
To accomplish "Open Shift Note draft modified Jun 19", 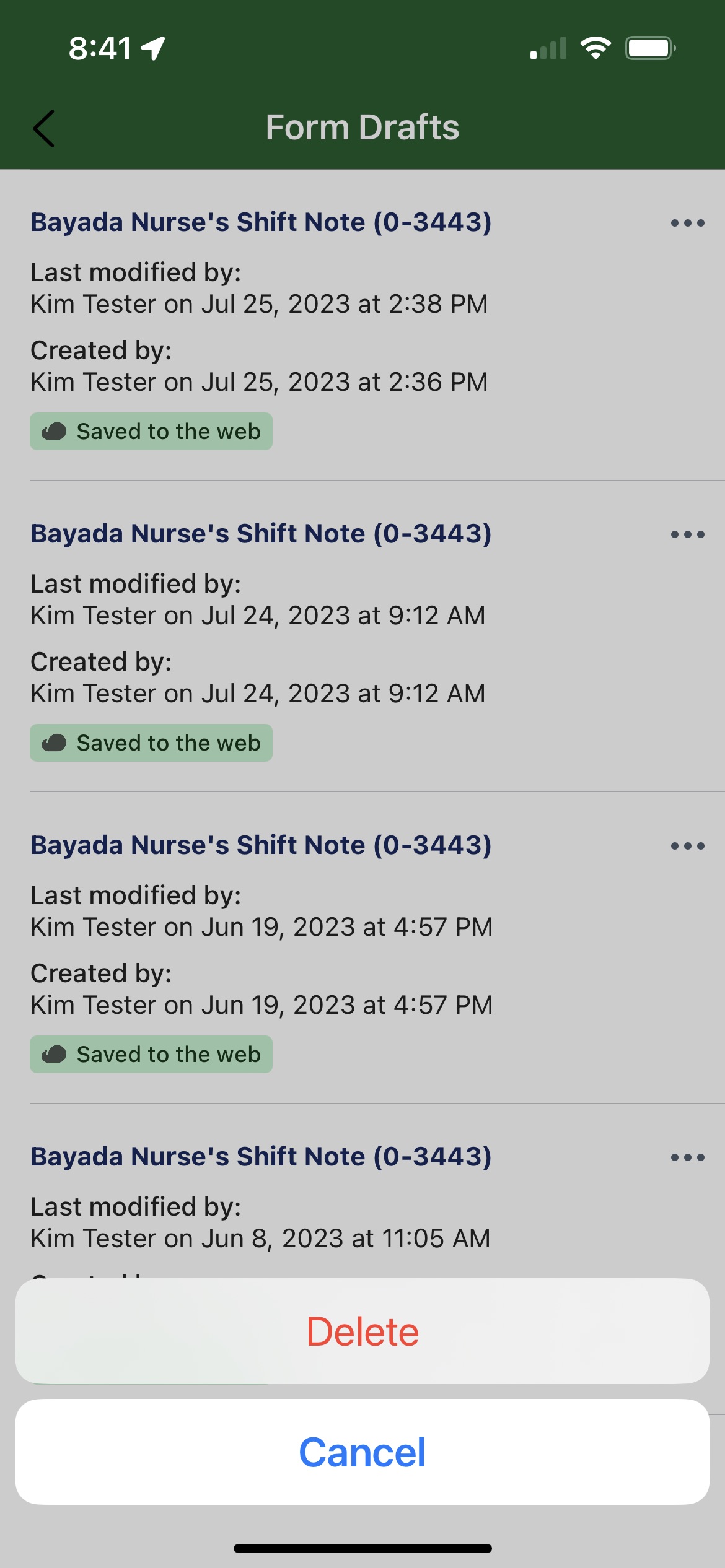I will pos(261,845).
